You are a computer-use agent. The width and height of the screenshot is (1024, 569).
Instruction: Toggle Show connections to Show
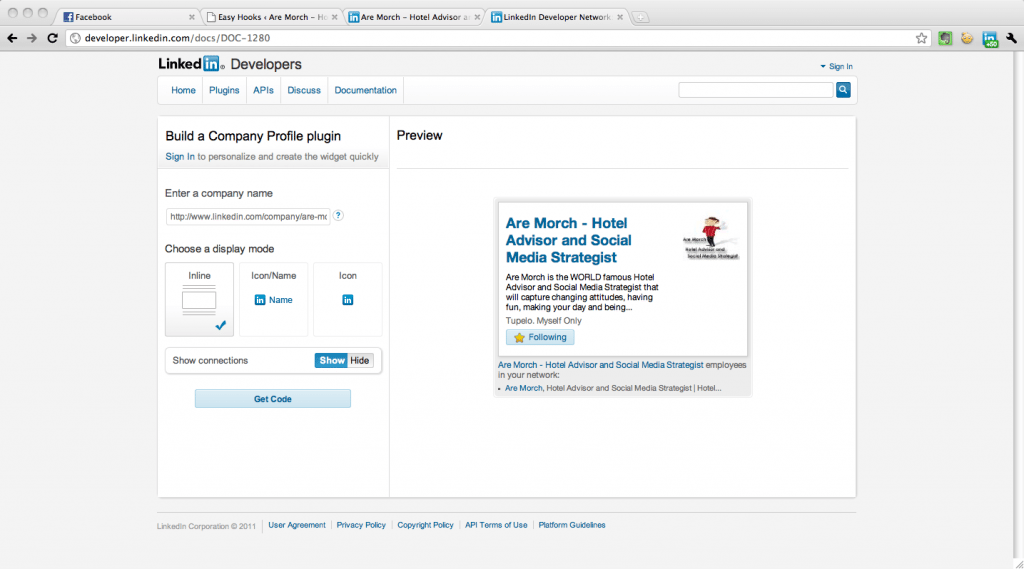tap(331, 361)
